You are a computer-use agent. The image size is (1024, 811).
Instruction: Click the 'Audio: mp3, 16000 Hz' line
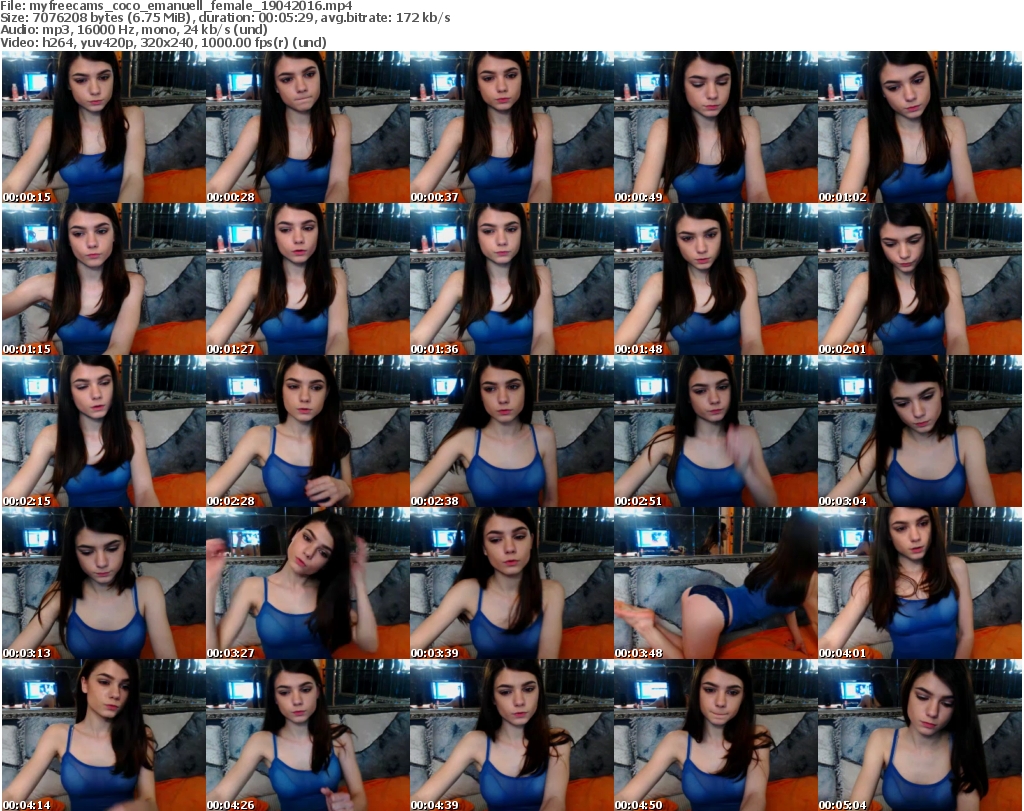(134, 30)
